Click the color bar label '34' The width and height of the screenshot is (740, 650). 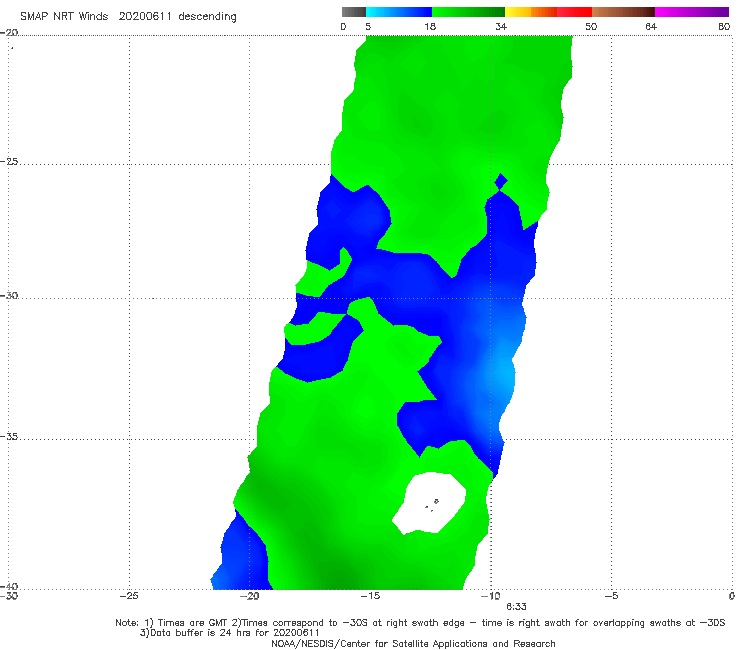pyautogui.click(x=501, y=27)
